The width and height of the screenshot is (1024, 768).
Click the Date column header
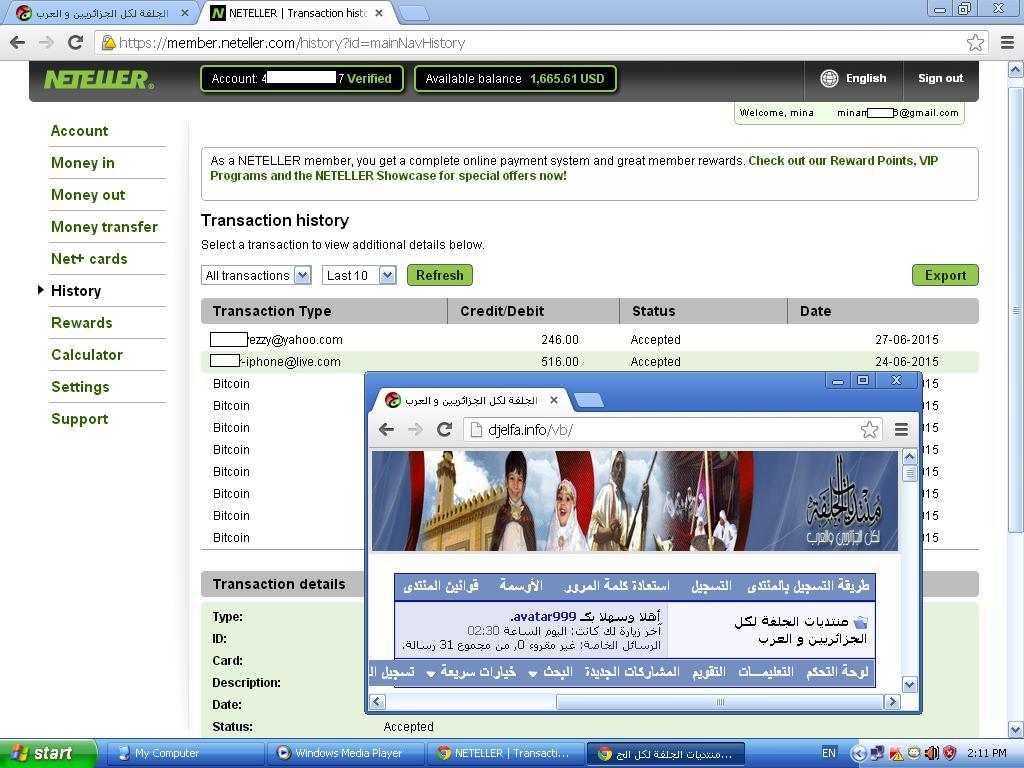(883, 311)
